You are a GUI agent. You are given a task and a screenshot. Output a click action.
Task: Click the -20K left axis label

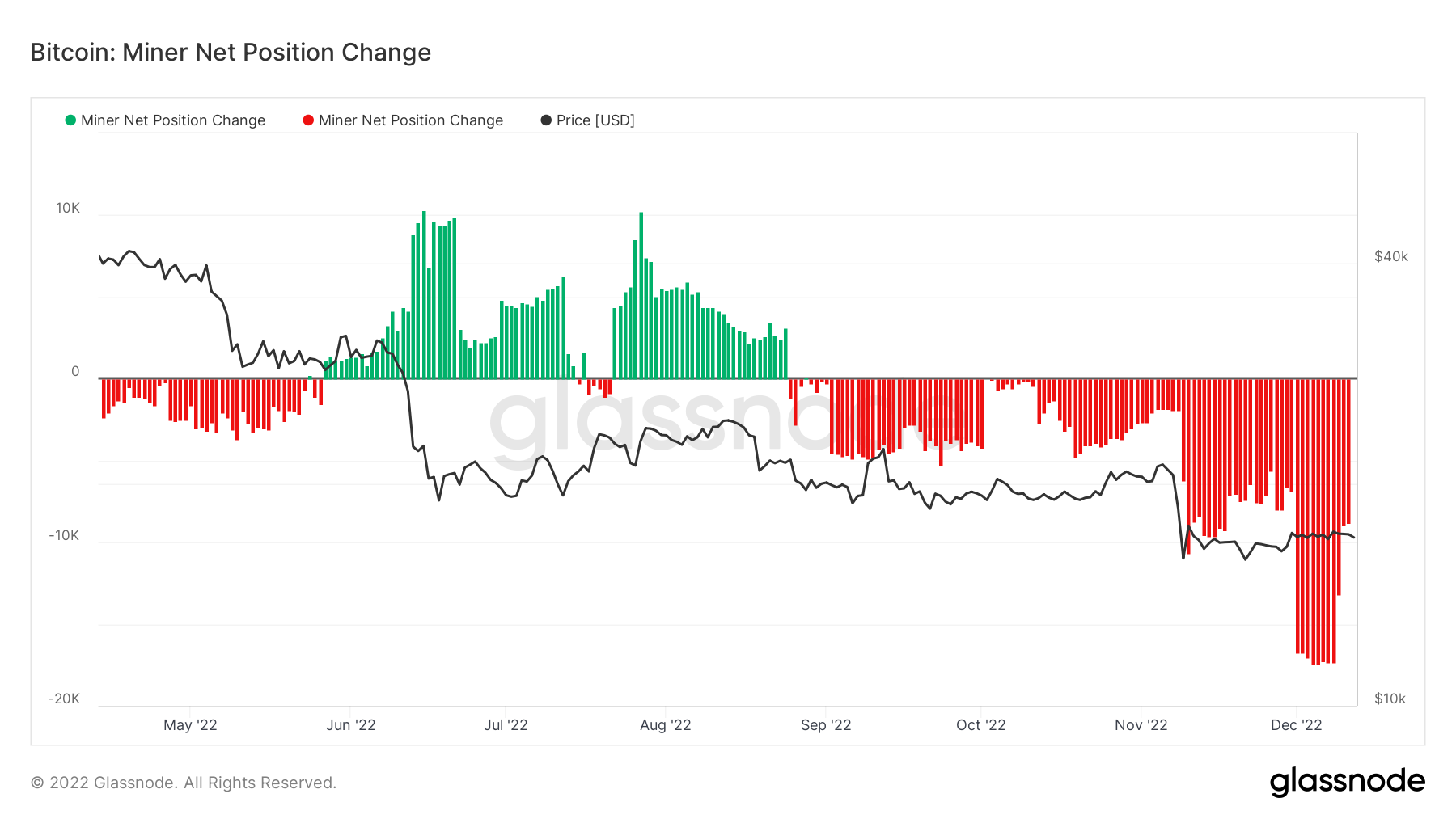click(64, 699)
